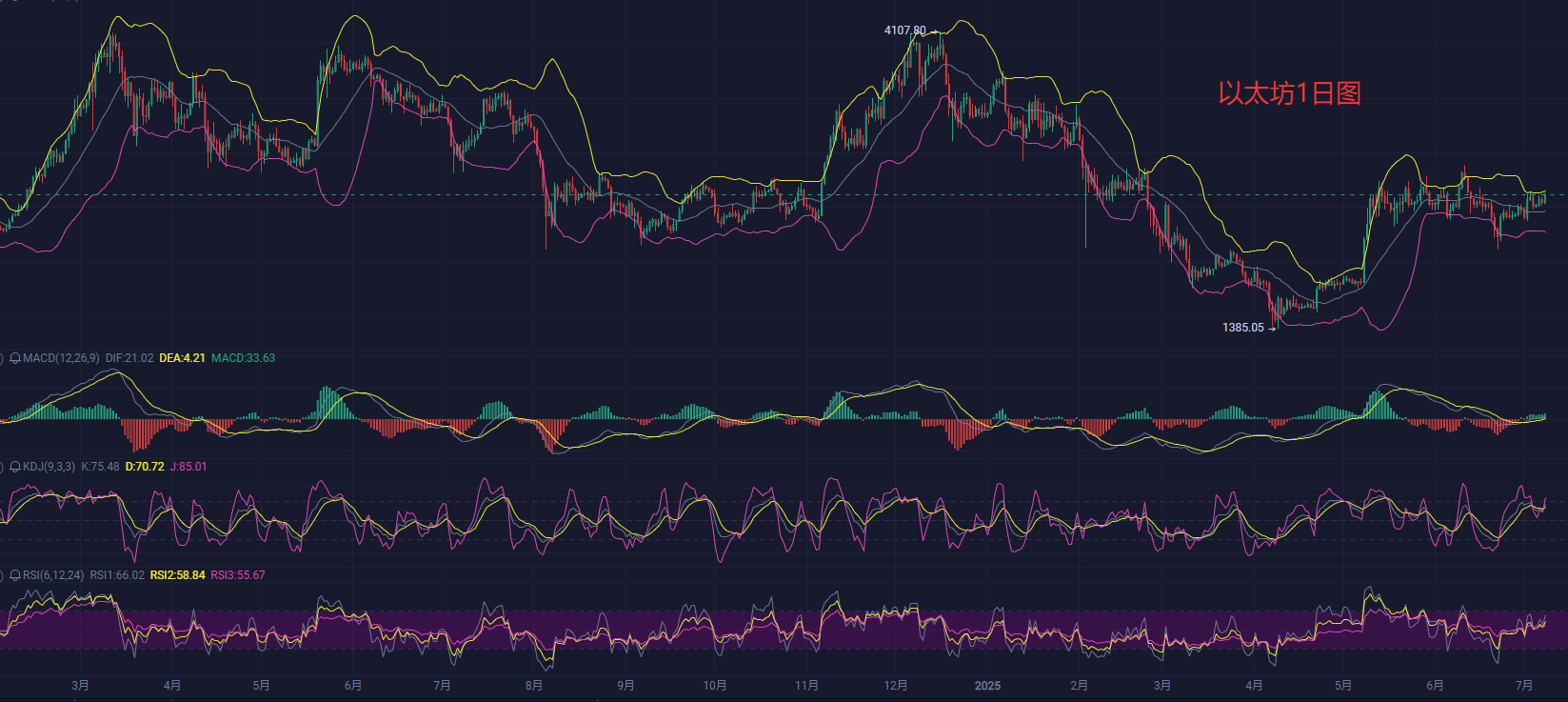Click the 2025 year axis label
This screenshot has width=1568, height=702.
click(987, 686)
